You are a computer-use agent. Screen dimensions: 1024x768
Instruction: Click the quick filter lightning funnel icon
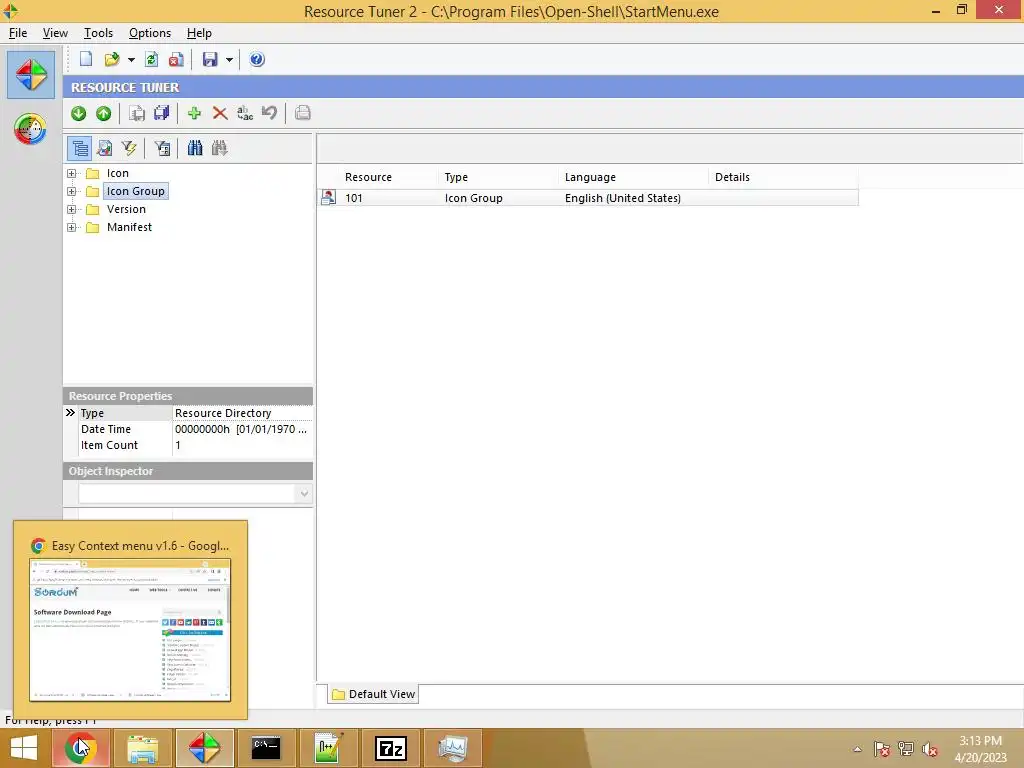[129, 148]
